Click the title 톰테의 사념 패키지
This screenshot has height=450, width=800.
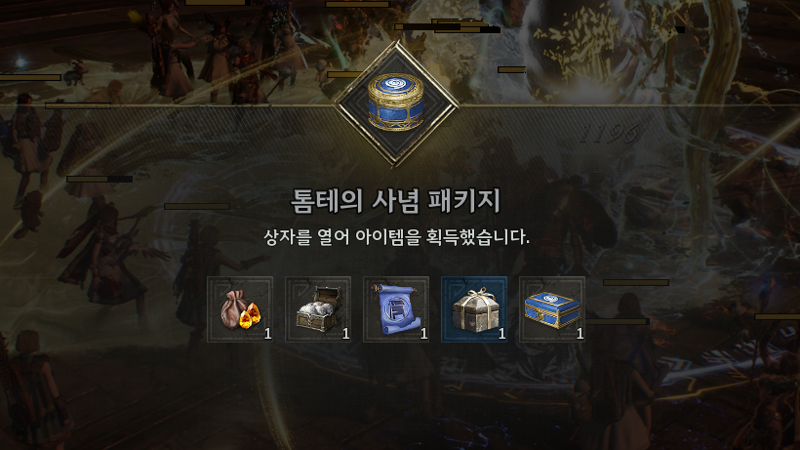396,201
